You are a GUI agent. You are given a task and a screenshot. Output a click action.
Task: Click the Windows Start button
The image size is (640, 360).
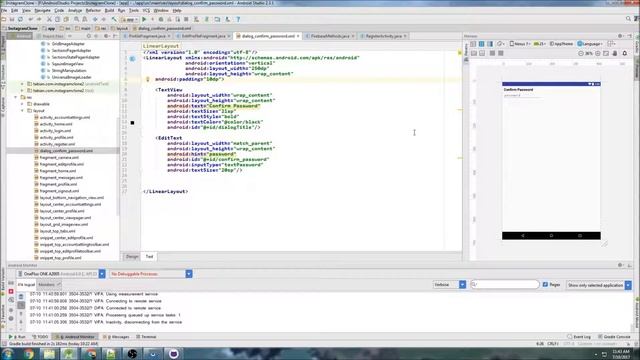coord(8,353)
